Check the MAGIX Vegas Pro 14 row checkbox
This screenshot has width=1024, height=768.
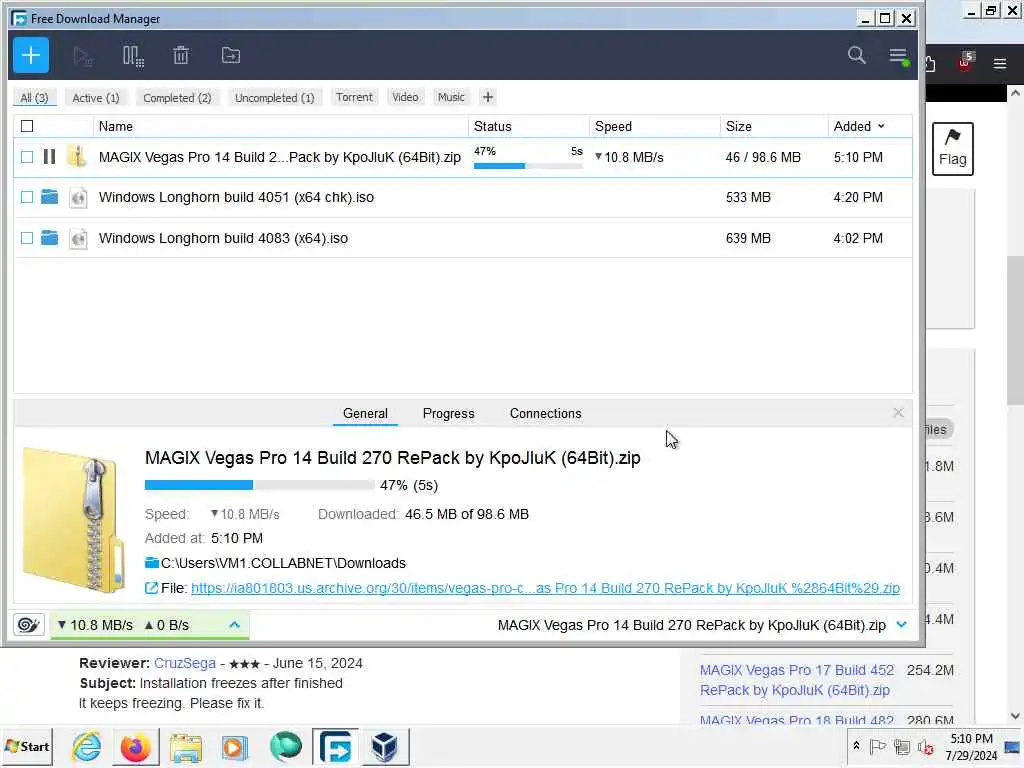tap(27, 157)
